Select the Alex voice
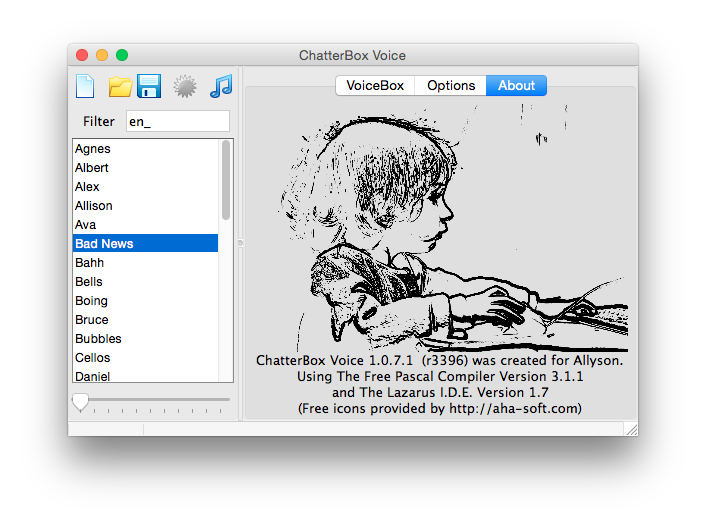Screen dimensions: 706x528 88,187
